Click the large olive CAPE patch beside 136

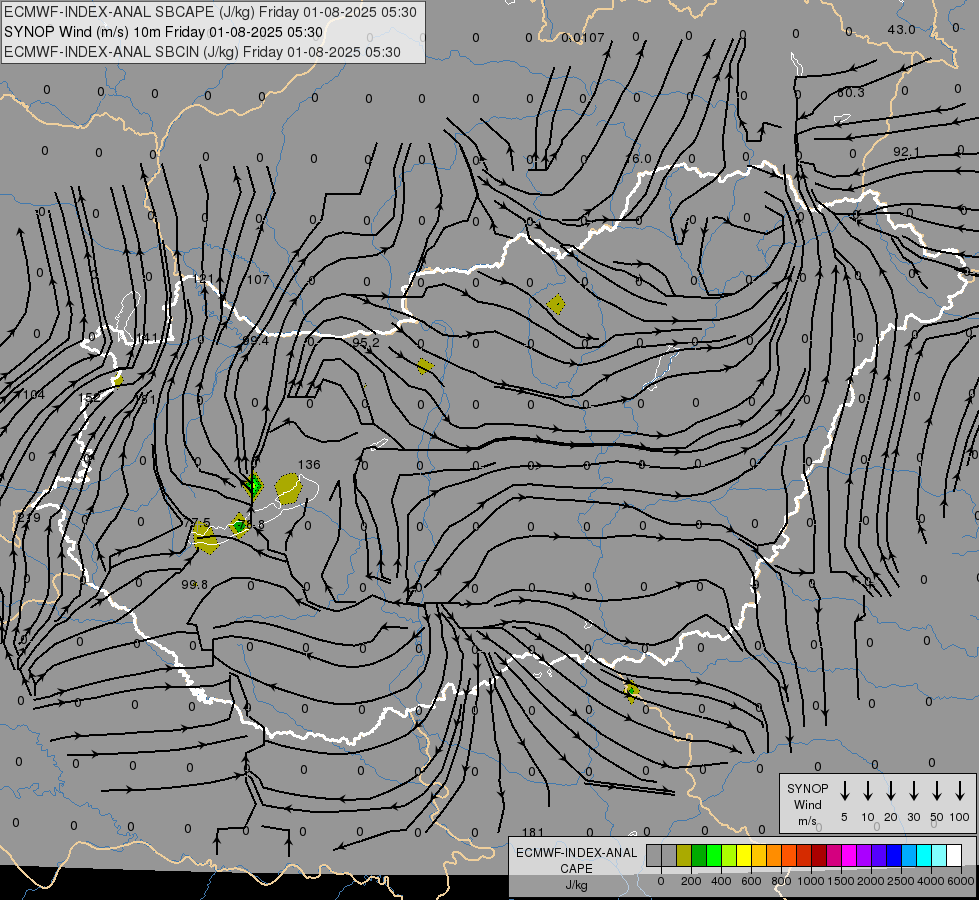coord(288,488)
